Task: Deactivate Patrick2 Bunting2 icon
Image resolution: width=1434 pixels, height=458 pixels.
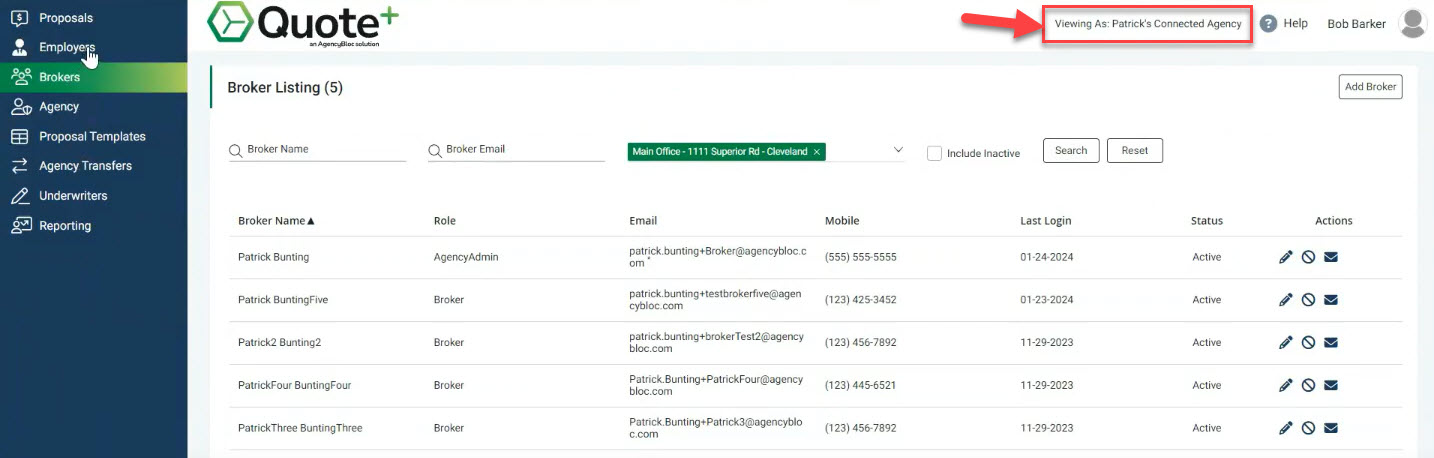Action: [1308, 343]
